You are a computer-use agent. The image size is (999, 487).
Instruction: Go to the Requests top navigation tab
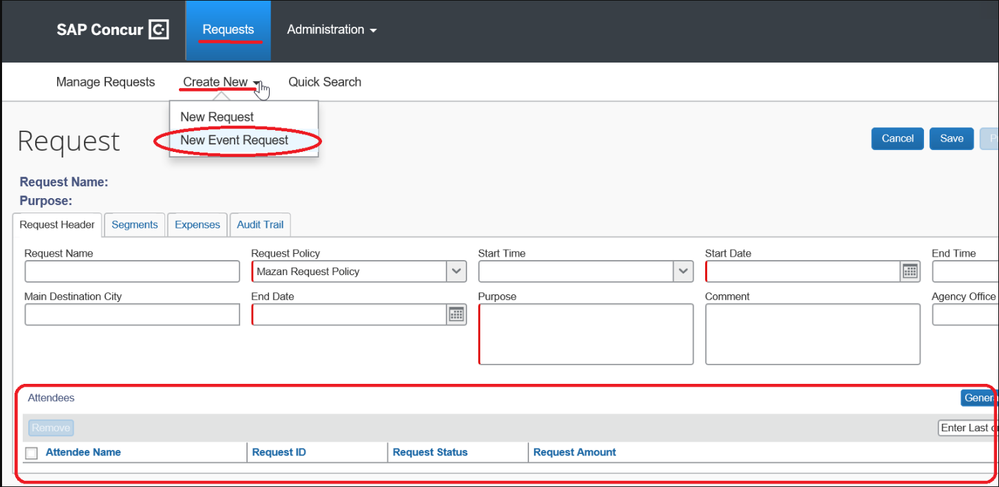[228, 30]
